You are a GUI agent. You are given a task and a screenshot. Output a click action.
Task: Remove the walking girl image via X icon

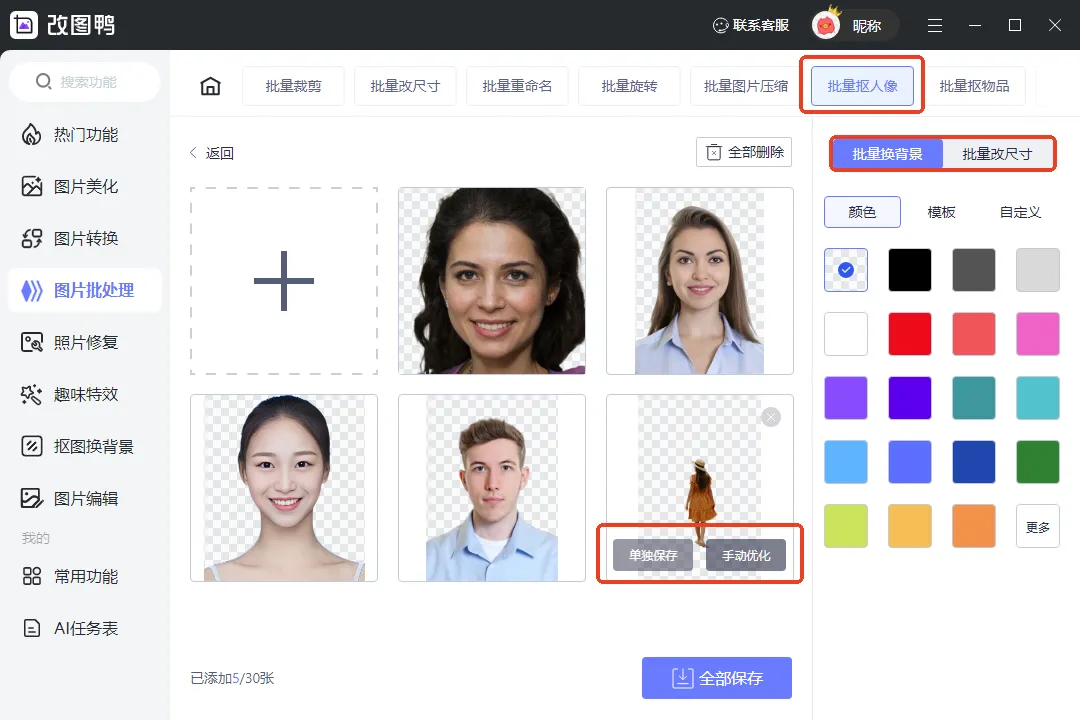tap(771, 417)
